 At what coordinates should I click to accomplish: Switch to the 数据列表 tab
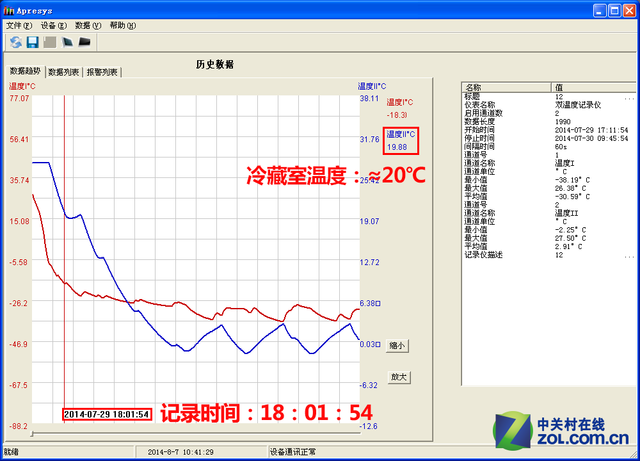63,72
